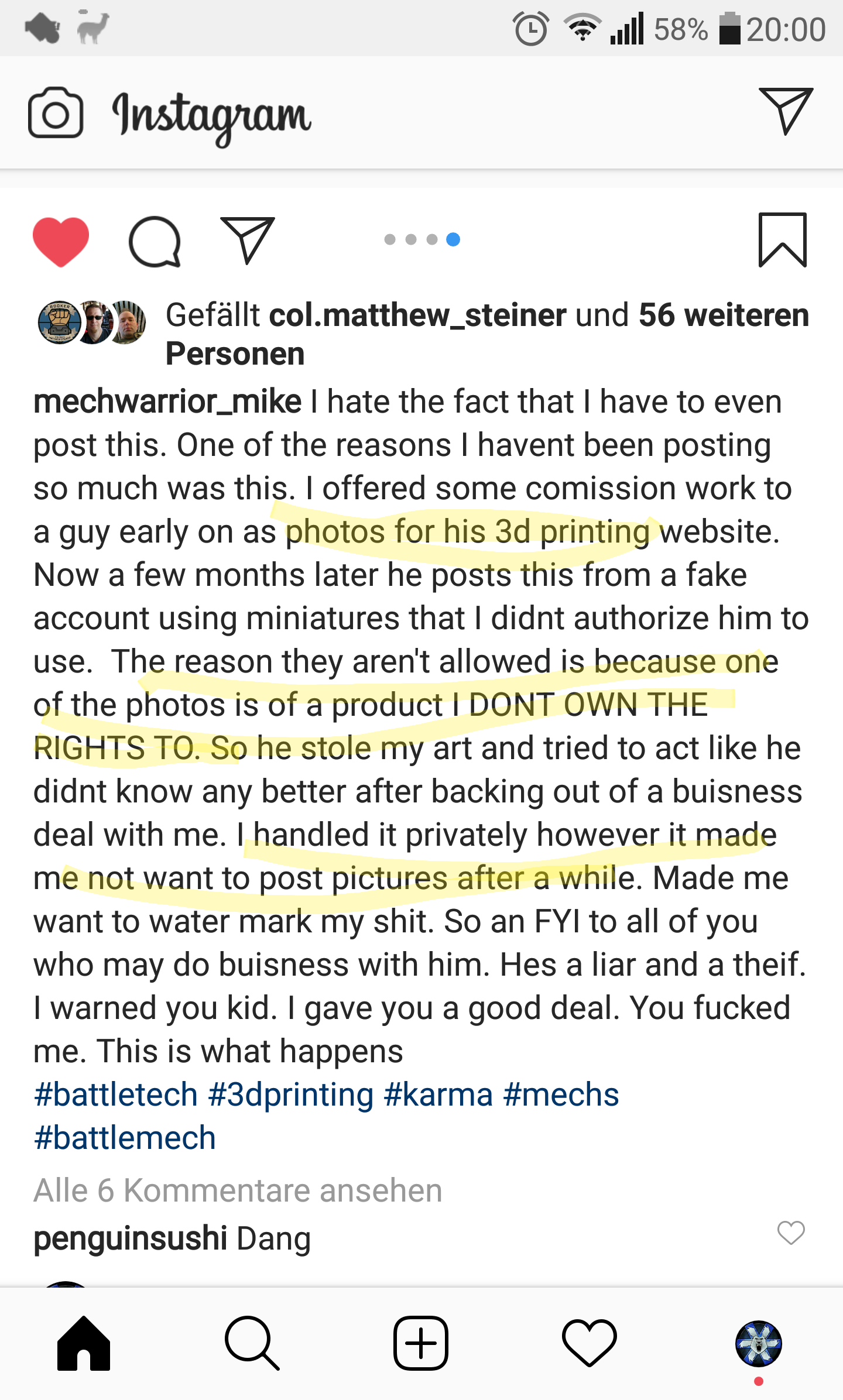Open the Instagram camera icon

tap(56, 112)
